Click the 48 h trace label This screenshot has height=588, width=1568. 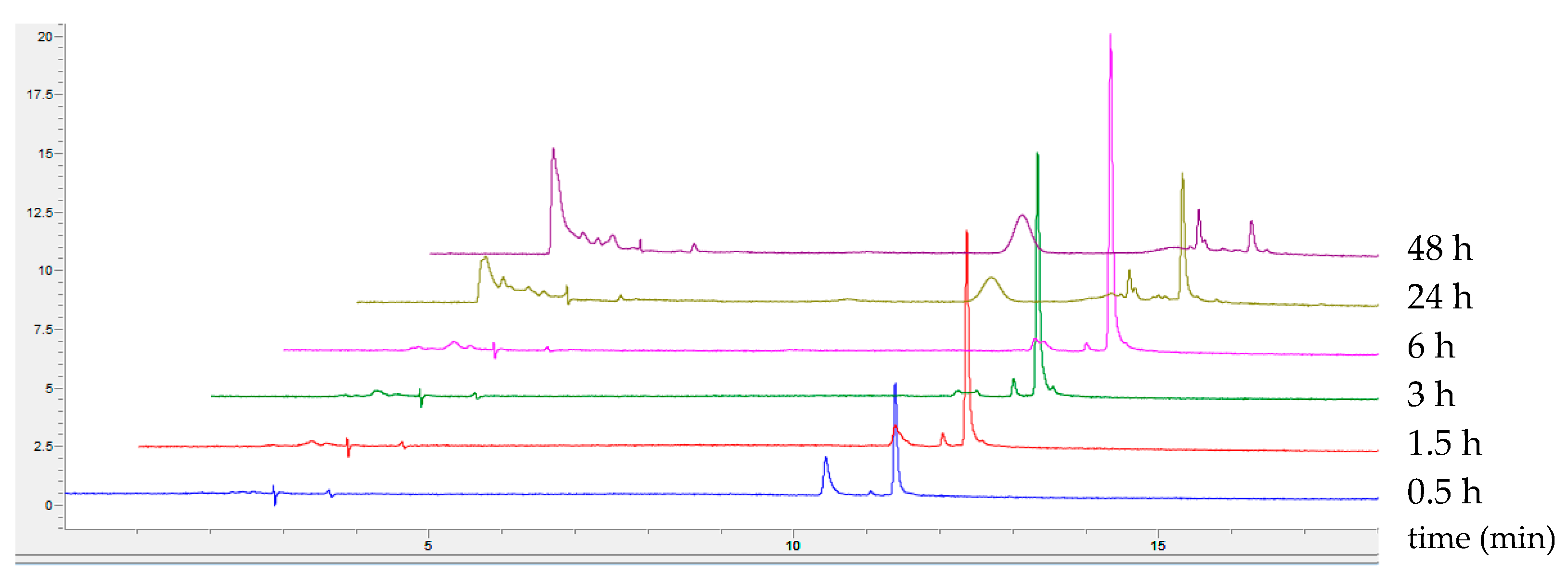(1439, 248)
